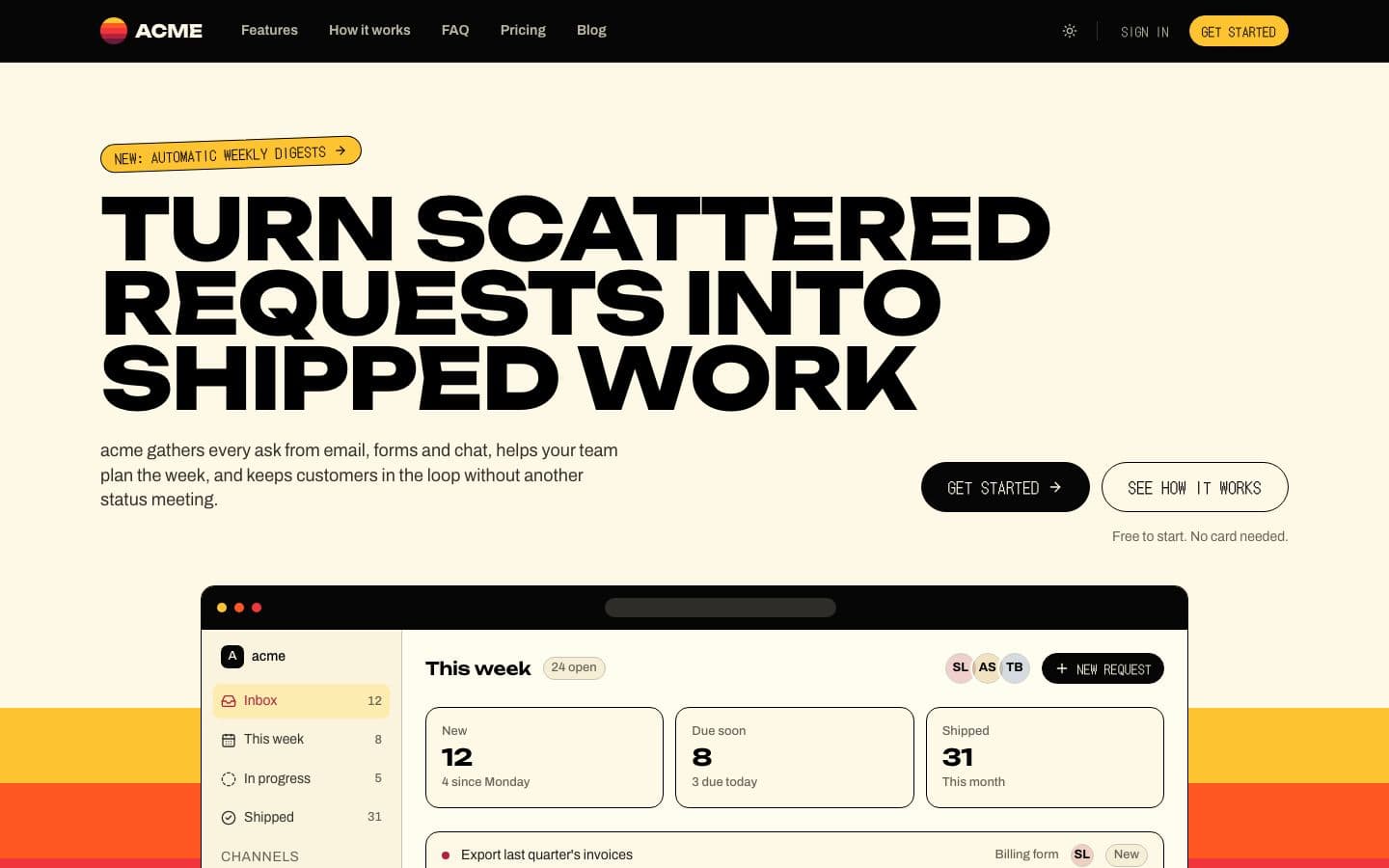Click the yellow Get Started header button

tap(1239, 31)
